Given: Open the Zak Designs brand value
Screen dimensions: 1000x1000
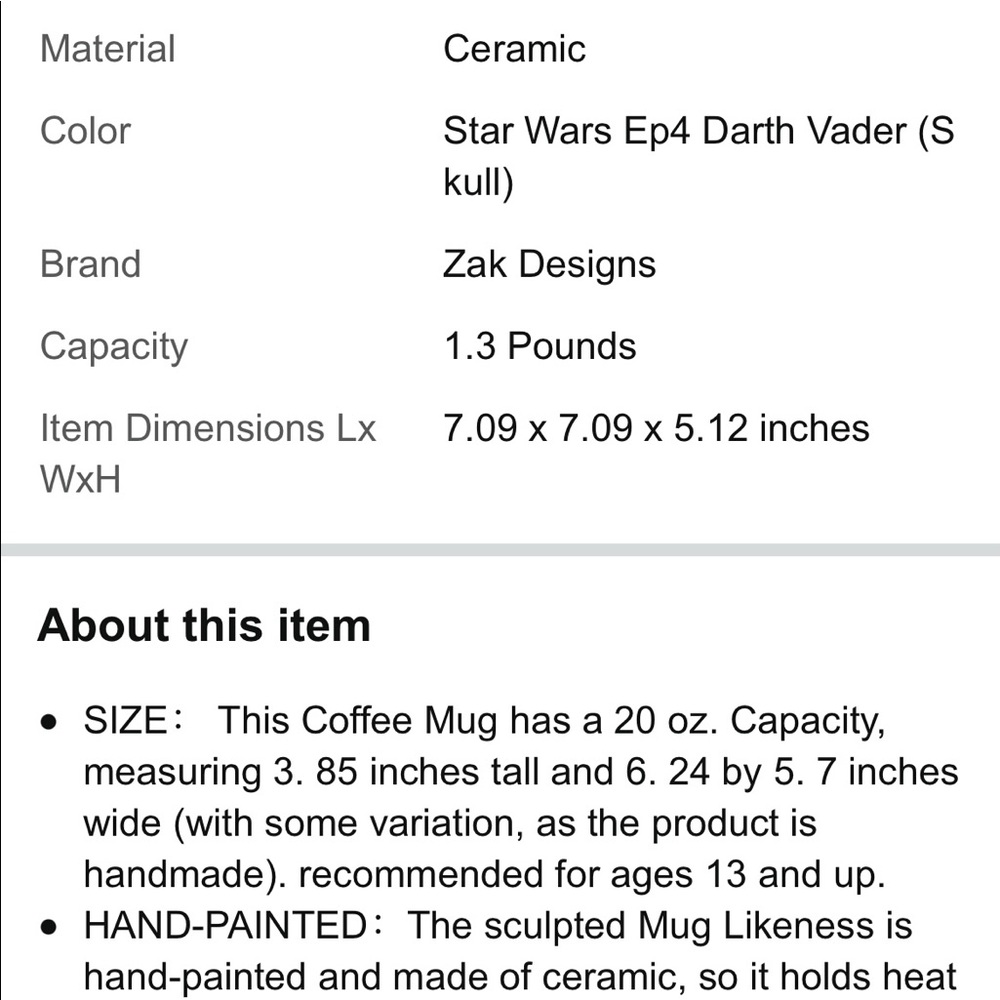Looking at the screenshot, I should 549,264.
